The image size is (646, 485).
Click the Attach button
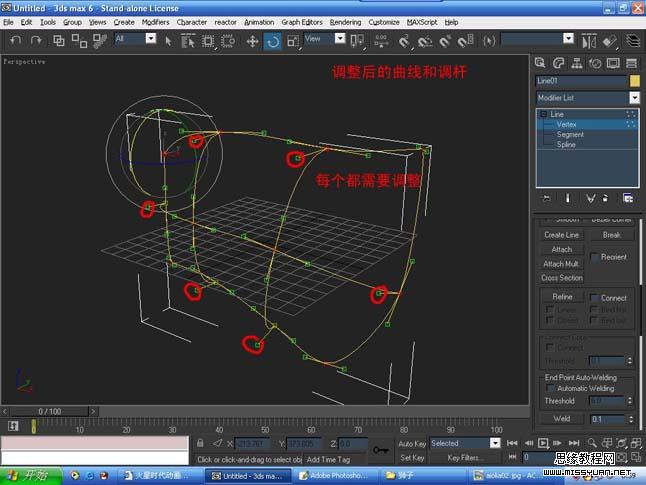pyautogui.click(x=562, y=249)
